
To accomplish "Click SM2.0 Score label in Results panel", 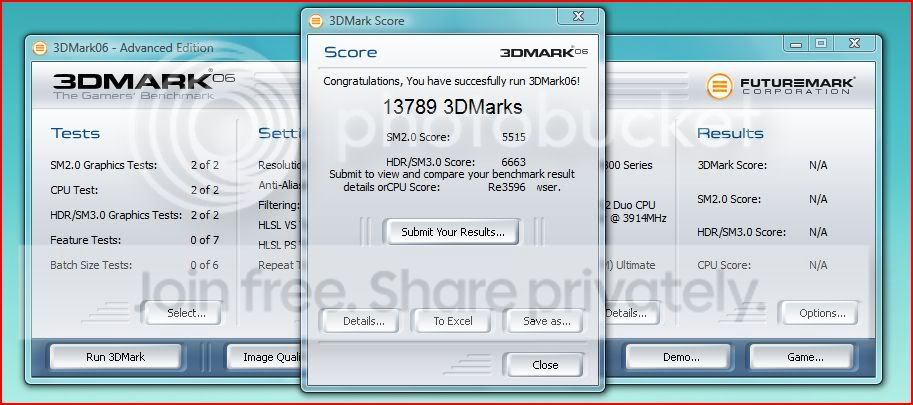I will [729, 199].
